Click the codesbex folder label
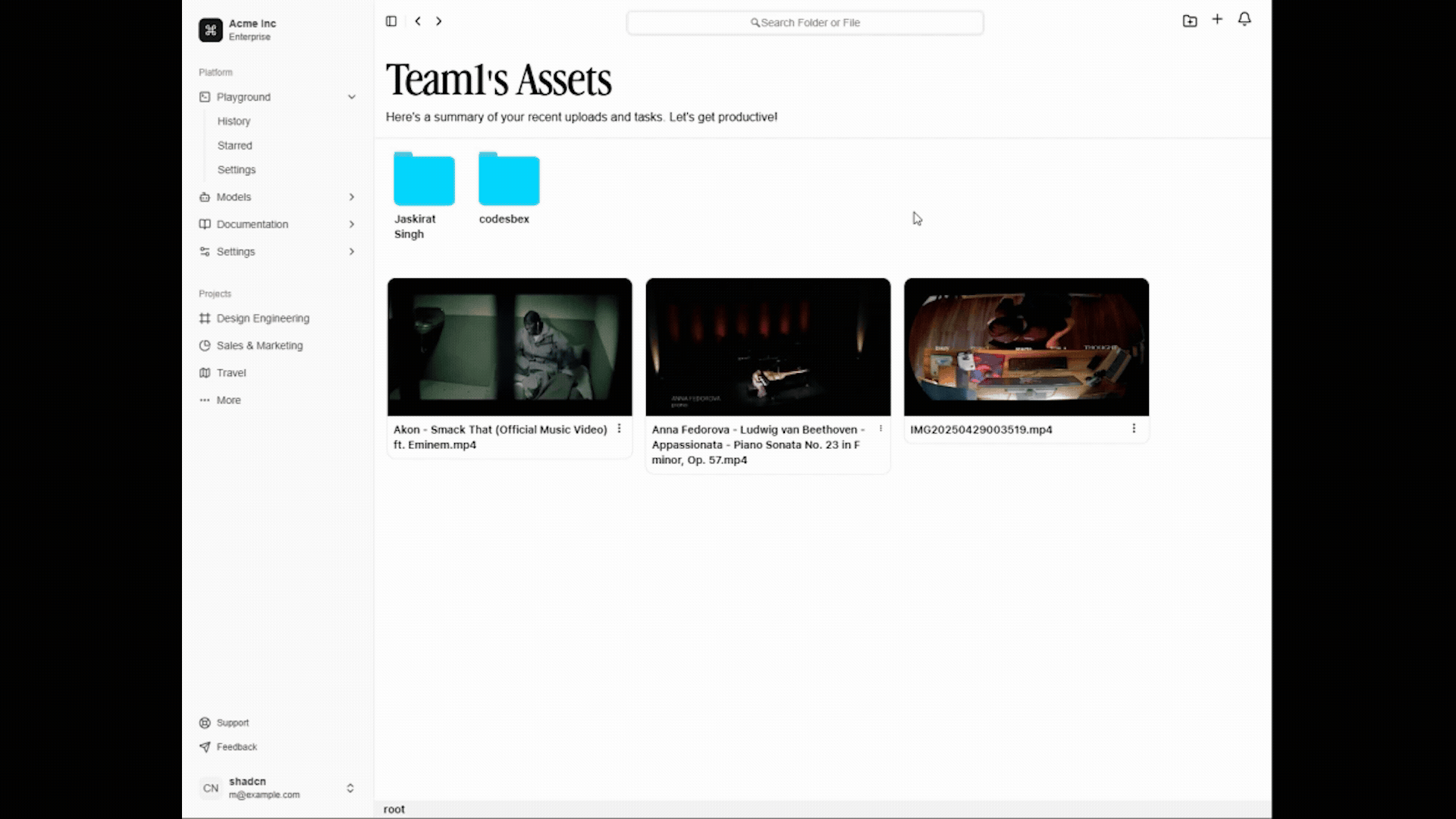 pyautogui.click(x=504, y=219)
